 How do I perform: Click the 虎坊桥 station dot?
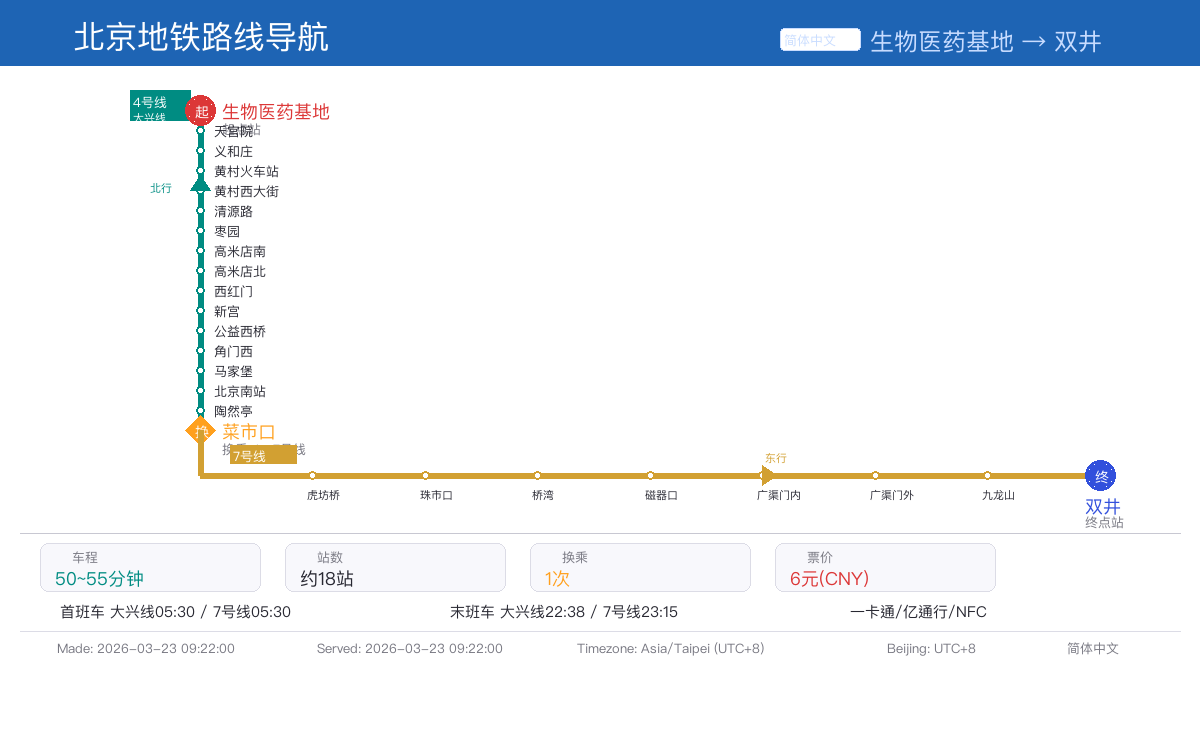point(313,476)
